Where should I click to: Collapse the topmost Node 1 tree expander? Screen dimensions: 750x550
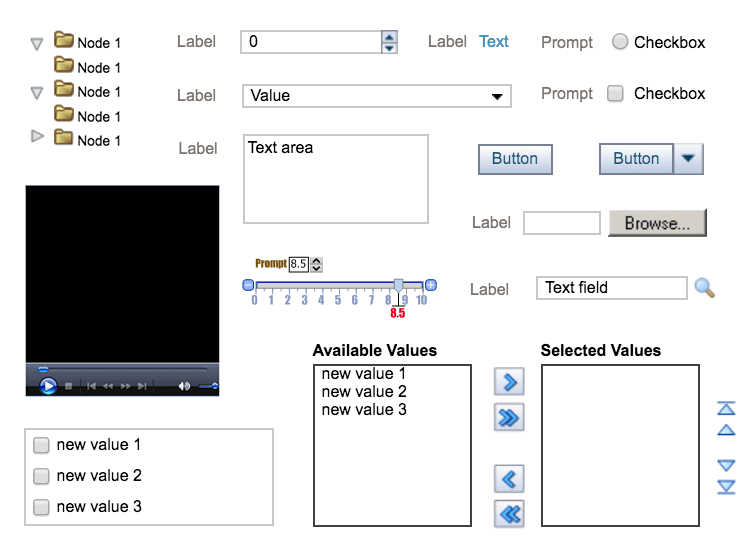click(37, 44)
